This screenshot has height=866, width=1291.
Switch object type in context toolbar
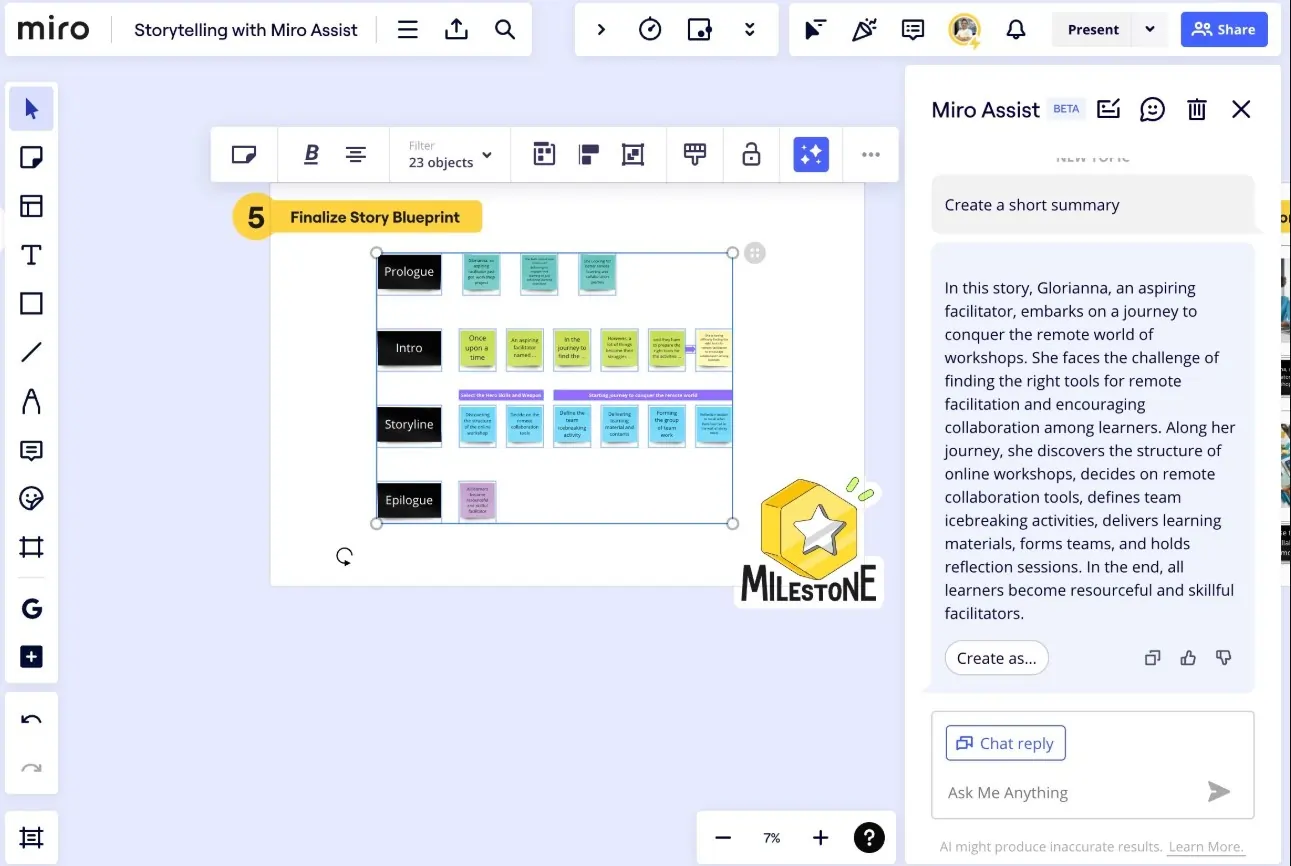pyautogui.click(x=244, y=154)
